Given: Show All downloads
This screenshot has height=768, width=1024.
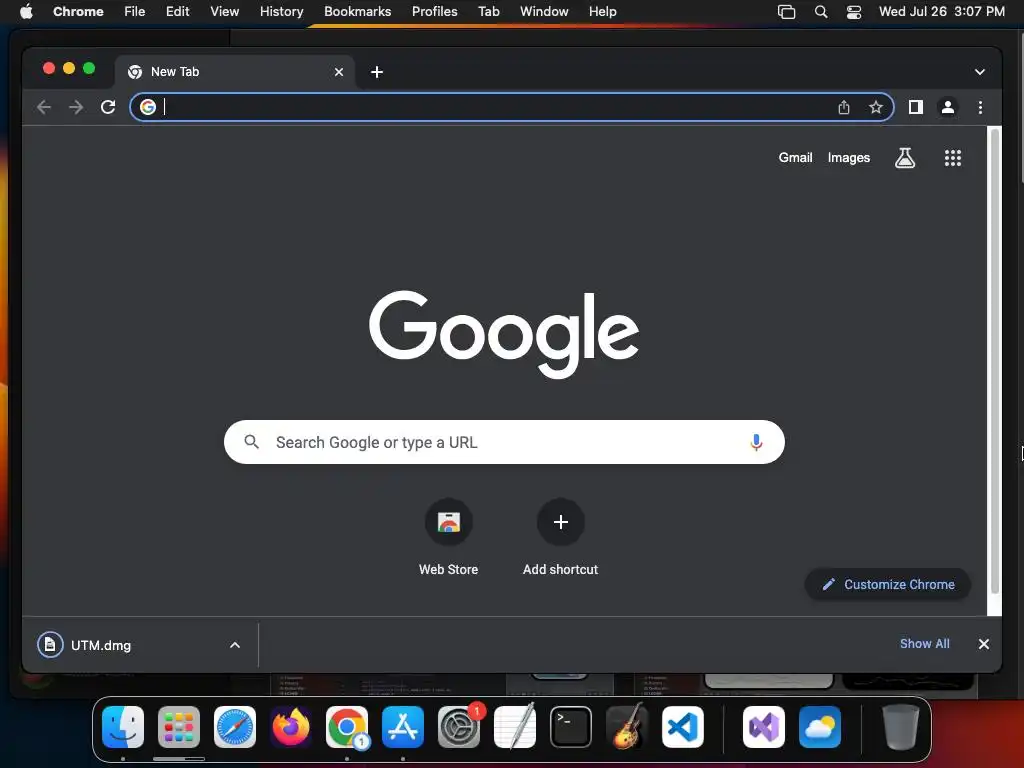Looking at the screenshot, I should [x=925, y=644].
